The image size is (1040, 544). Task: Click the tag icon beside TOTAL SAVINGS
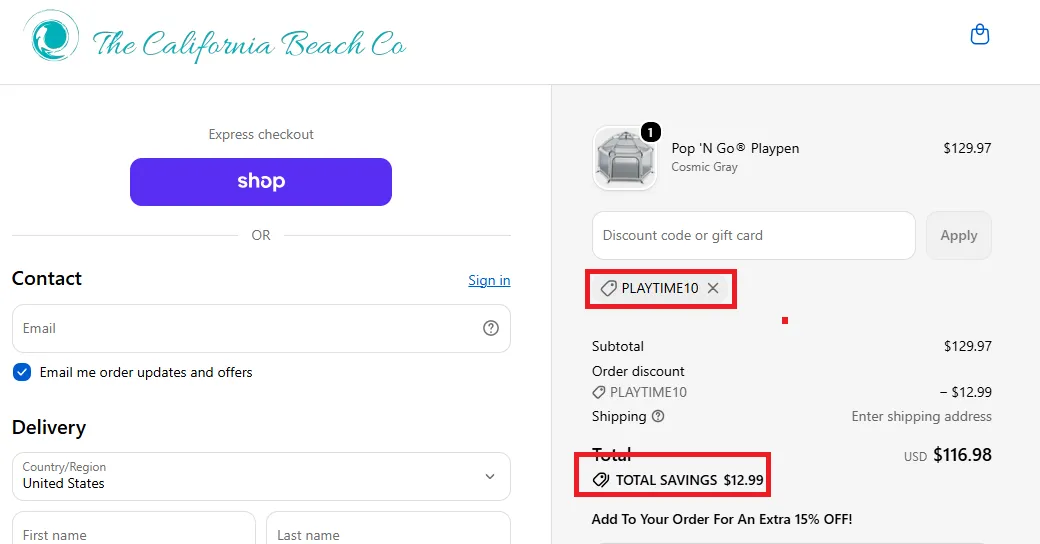601,480
